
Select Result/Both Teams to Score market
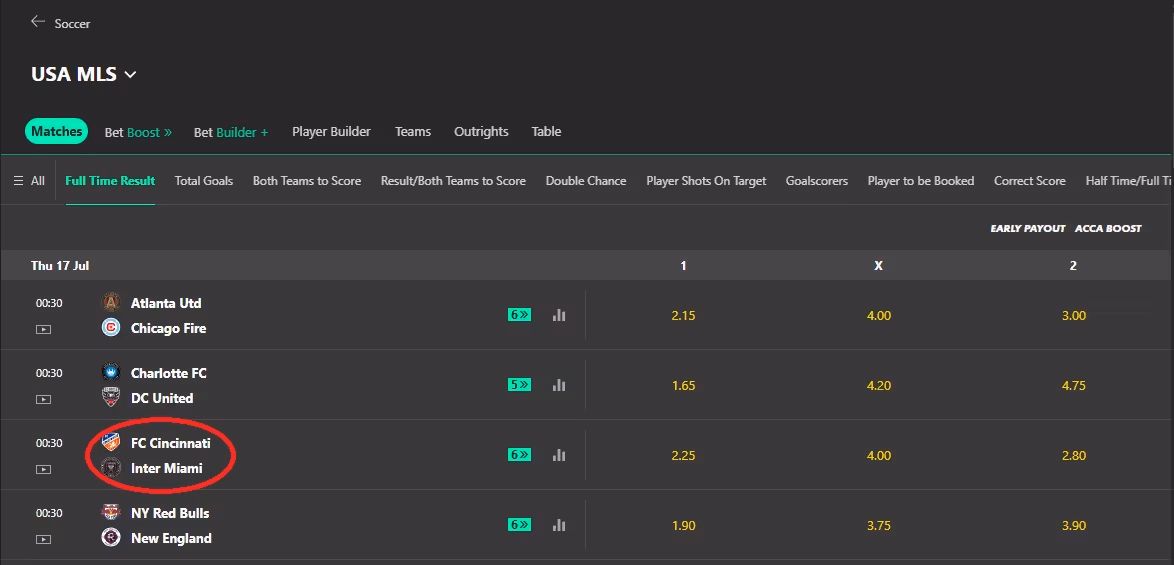click(x=453, y=180)
